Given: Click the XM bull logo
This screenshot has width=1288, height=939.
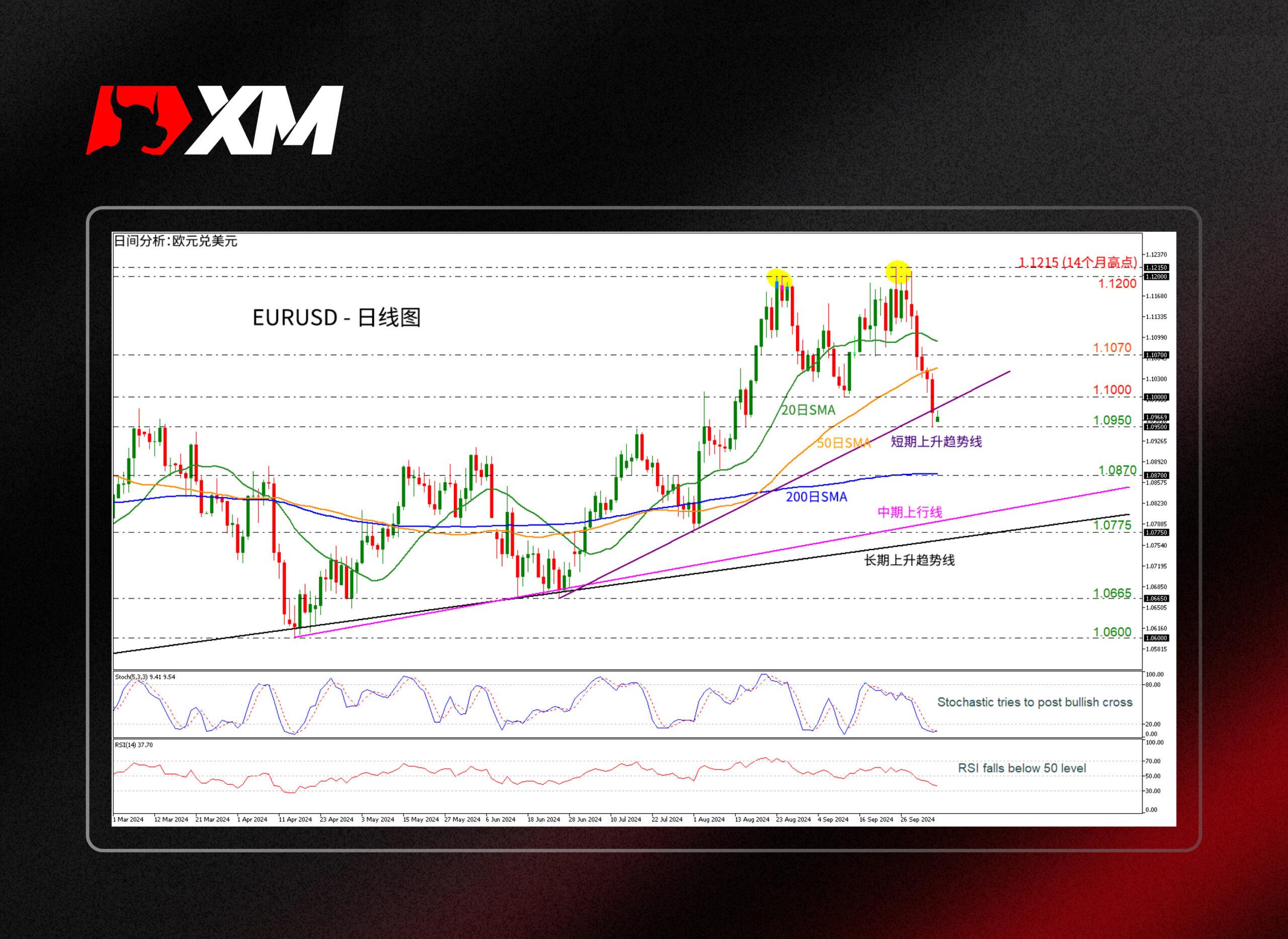Looking at the screenshot, I should click(x=214, y=120).
